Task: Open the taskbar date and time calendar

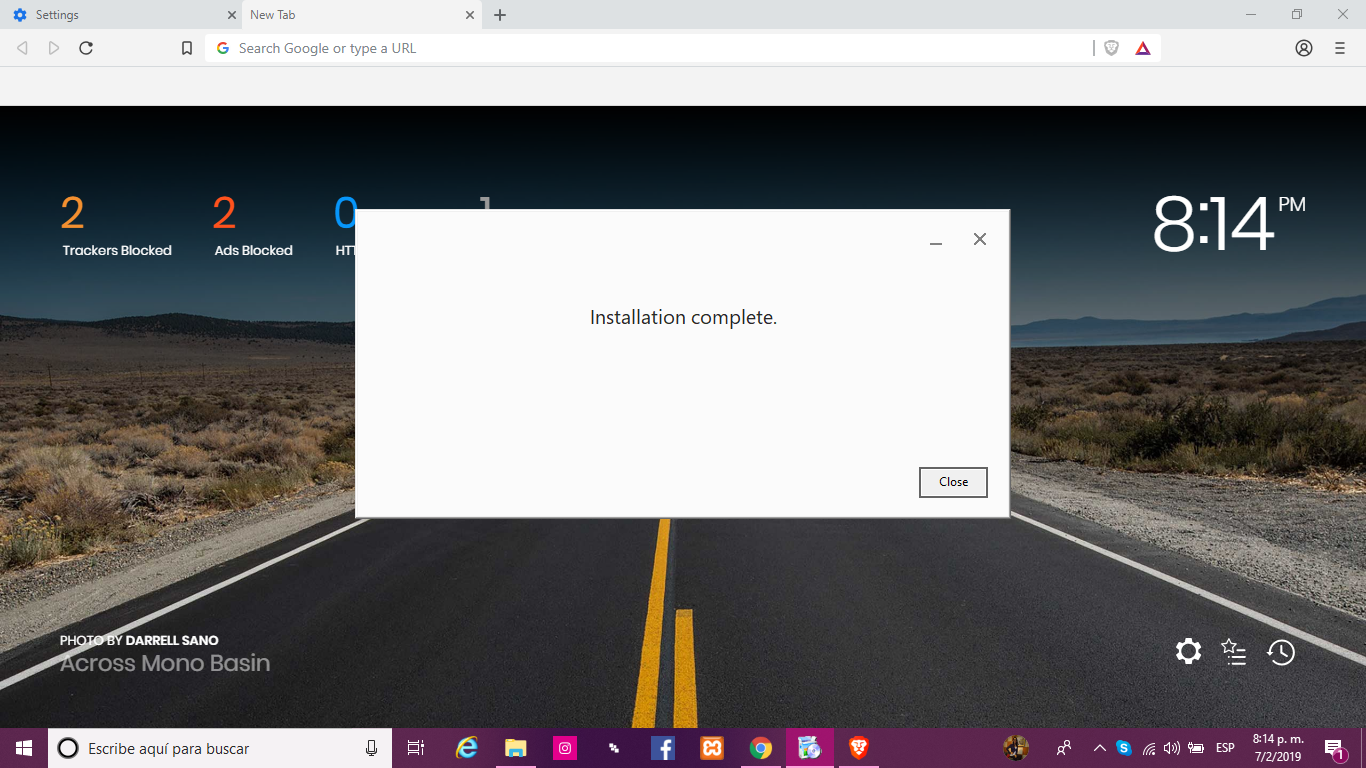Action: coord(1278,748)
